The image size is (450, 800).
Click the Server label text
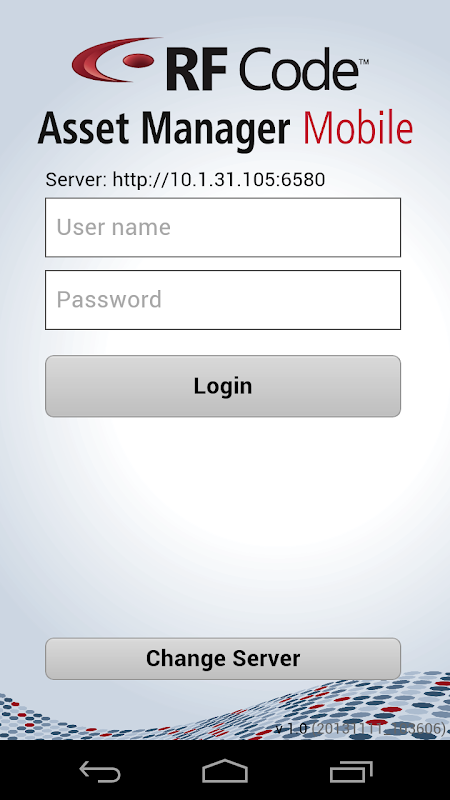pyautogui.click(x=77, y=180)
